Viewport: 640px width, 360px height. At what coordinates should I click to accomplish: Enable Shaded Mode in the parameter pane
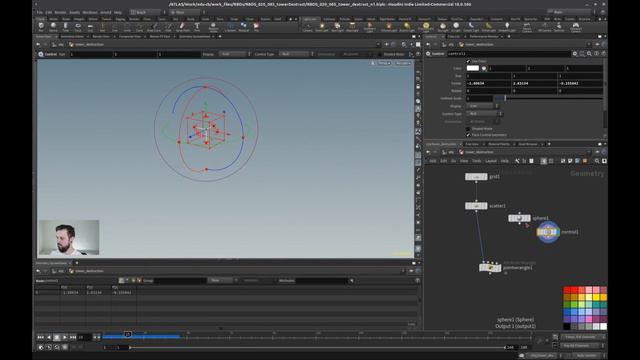click(x=468, y=129)
